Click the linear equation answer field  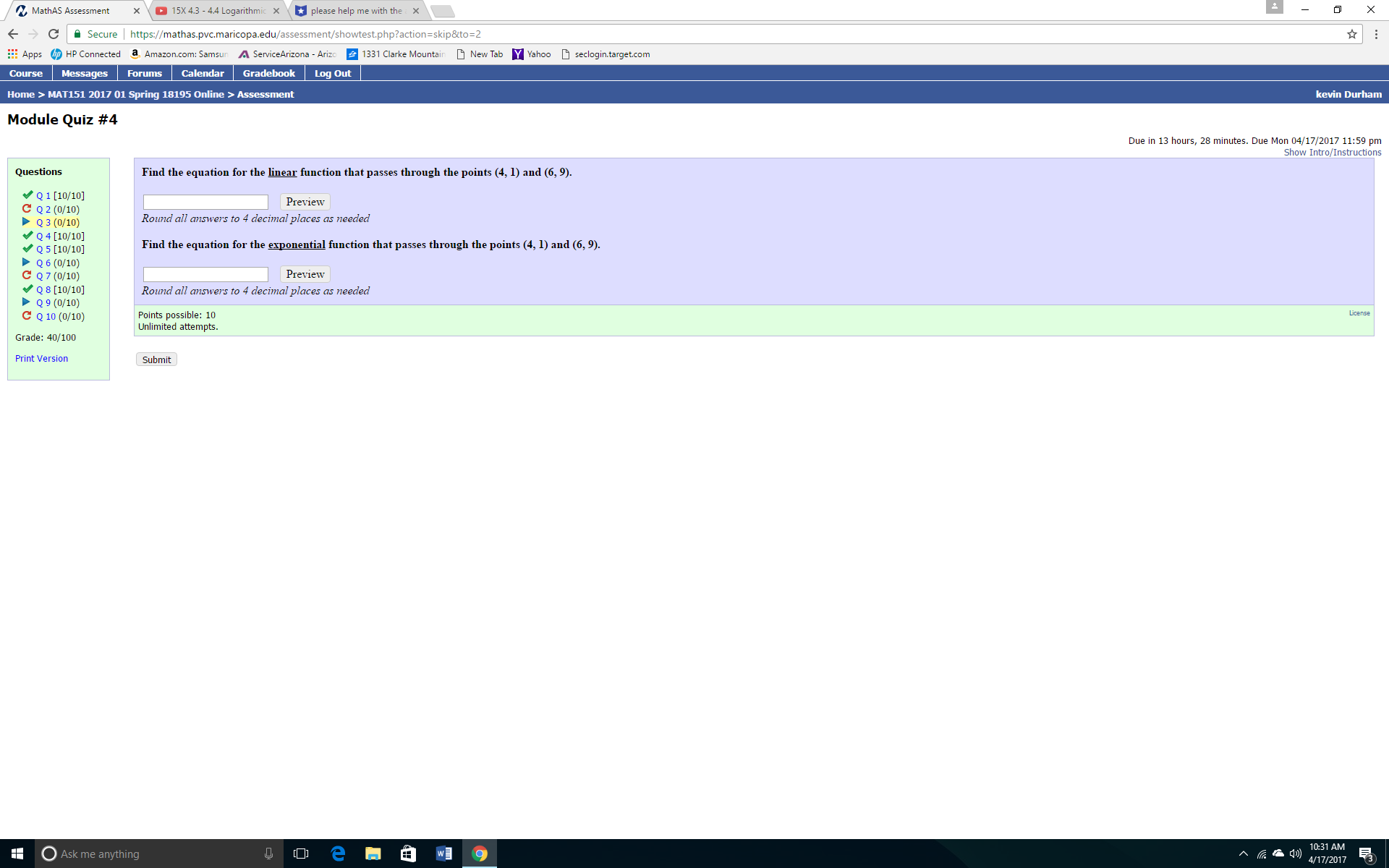pyautogui.click(x=205, y=201)
